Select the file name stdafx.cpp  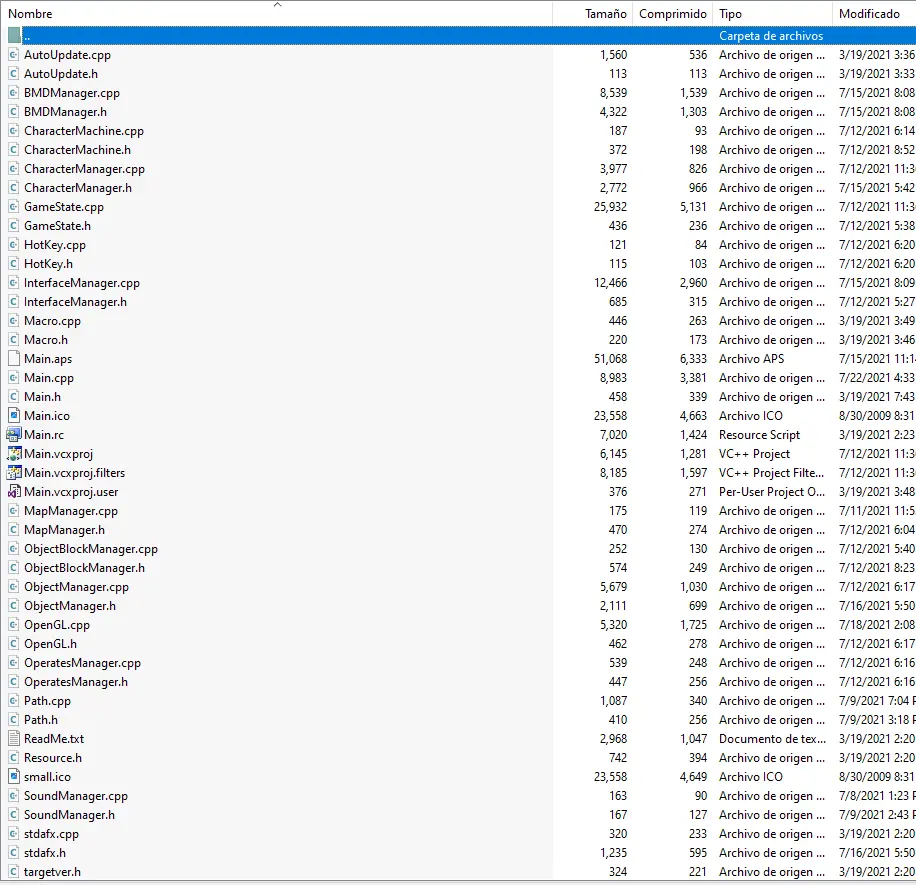[51, 834]
